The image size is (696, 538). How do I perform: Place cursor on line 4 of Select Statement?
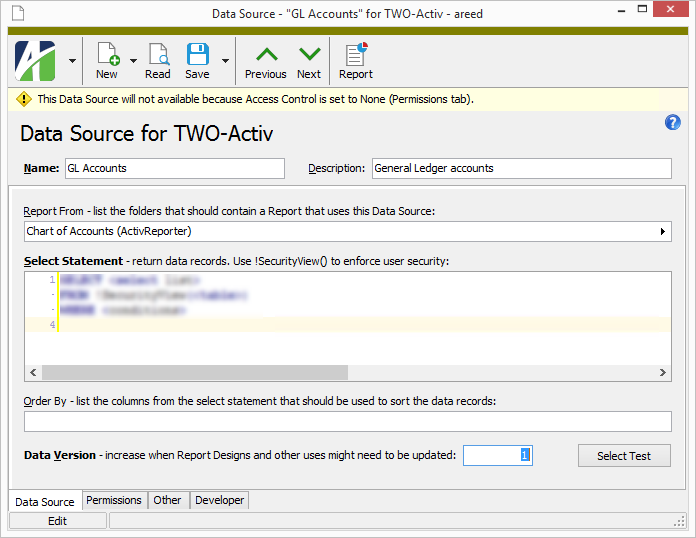click(364, 324)
